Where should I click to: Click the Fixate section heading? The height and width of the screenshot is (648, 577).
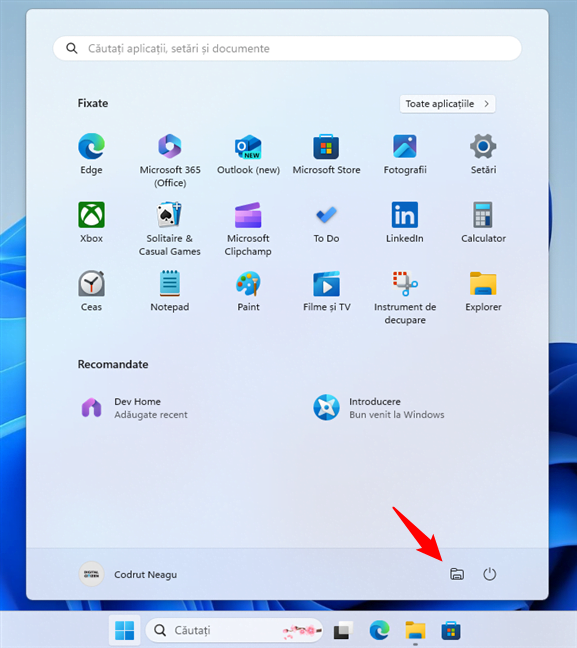tap(93, 103)
